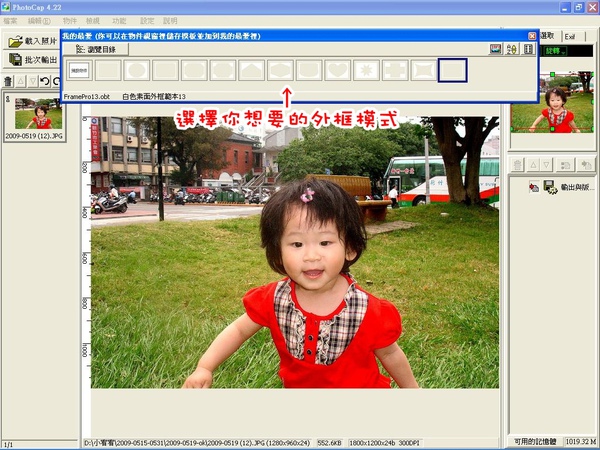Open the 編輯(E) menu

click(39, 21)
